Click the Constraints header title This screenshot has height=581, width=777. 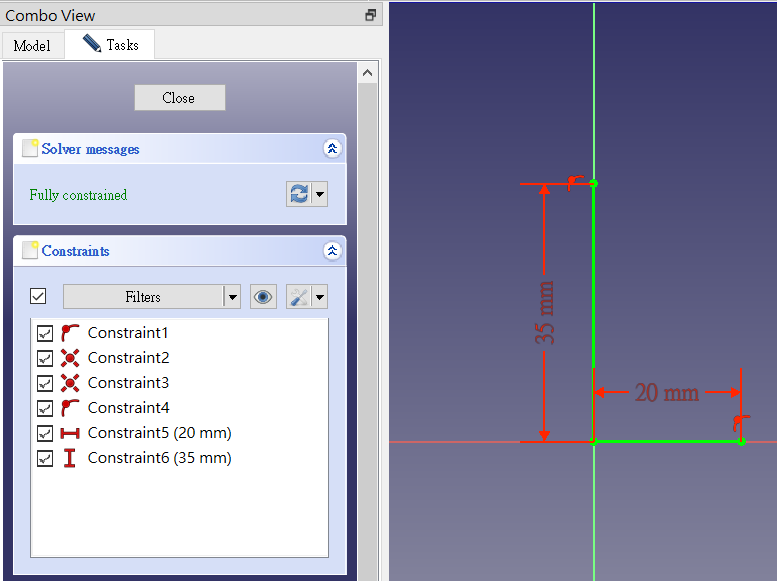(75, 251)
